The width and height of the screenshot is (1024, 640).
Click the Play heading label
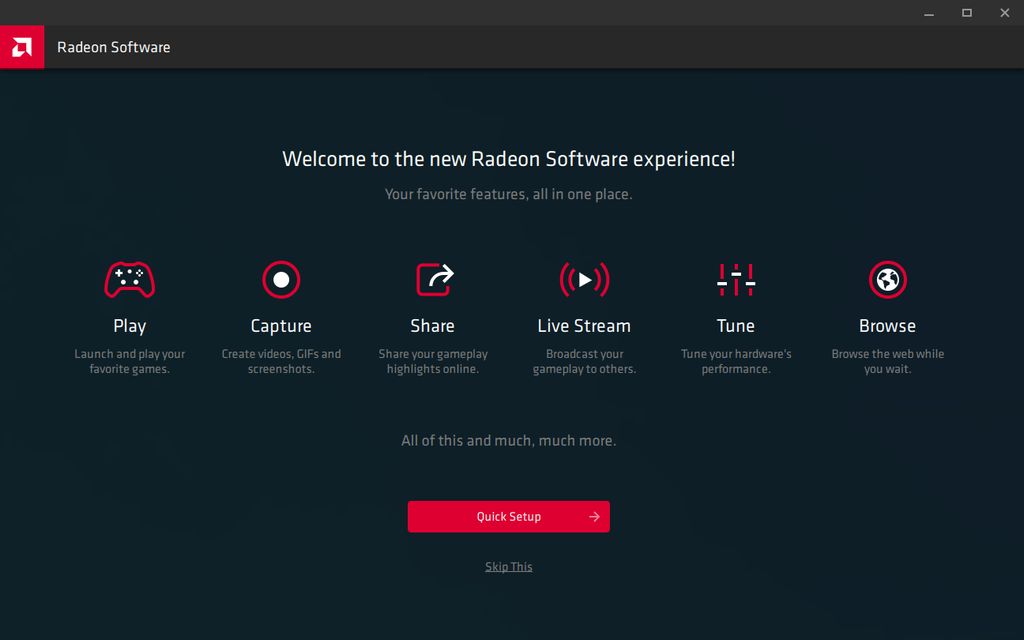click(129, 326)
